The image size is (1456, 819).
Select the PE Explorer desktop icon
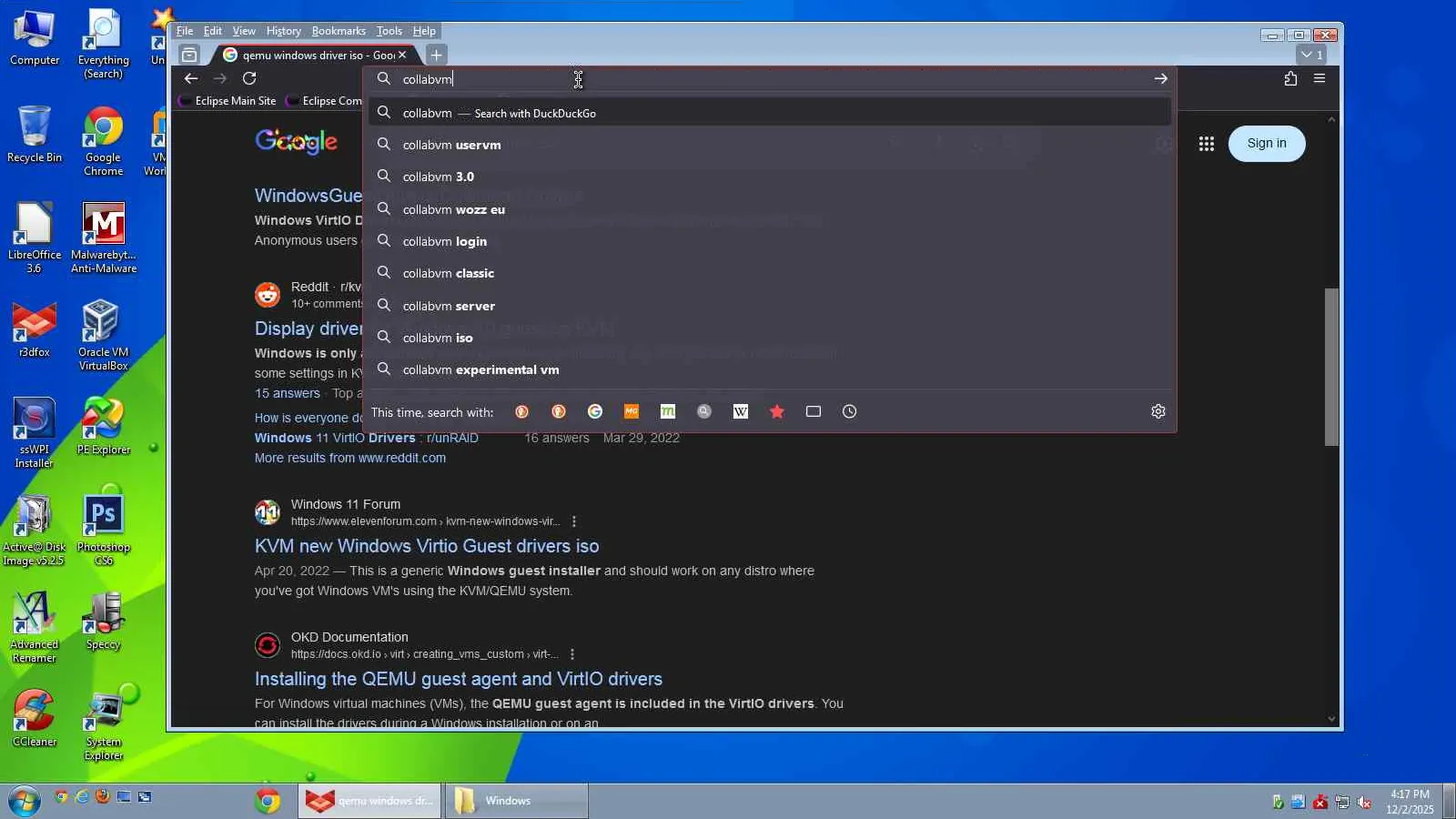[x=104, y=427]
